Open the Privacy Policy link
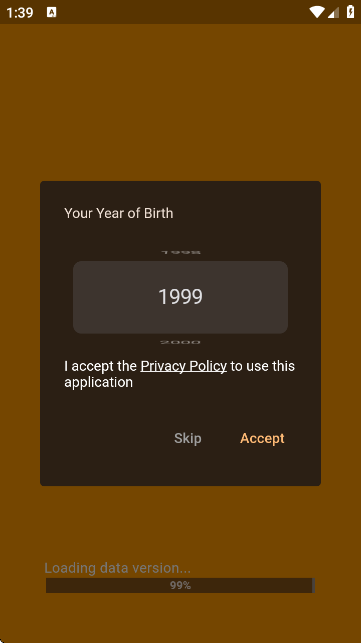This screenshot has height=643, width=361. click(183, 366)
